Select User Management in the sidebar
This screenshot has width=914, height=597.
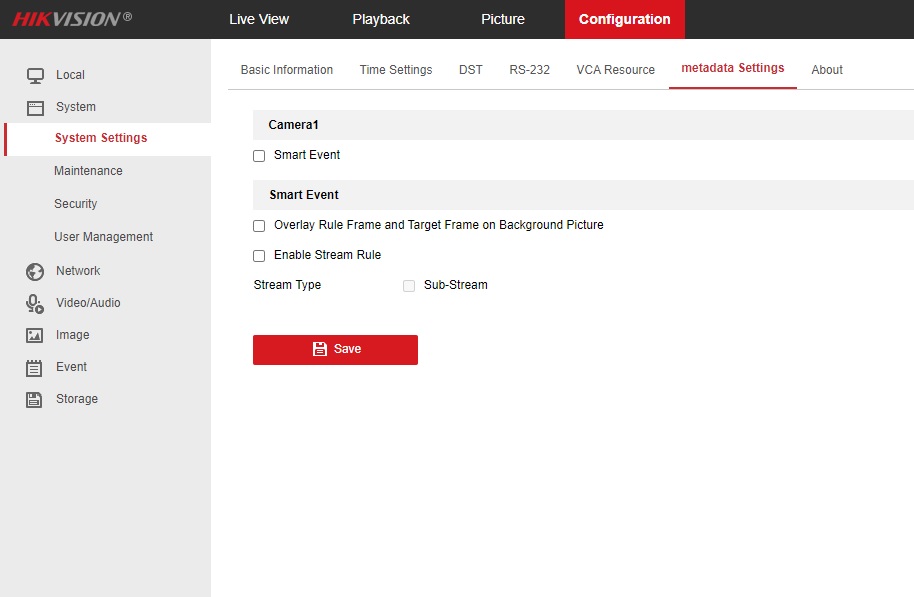pyautogui.click(x=103, y=237)
